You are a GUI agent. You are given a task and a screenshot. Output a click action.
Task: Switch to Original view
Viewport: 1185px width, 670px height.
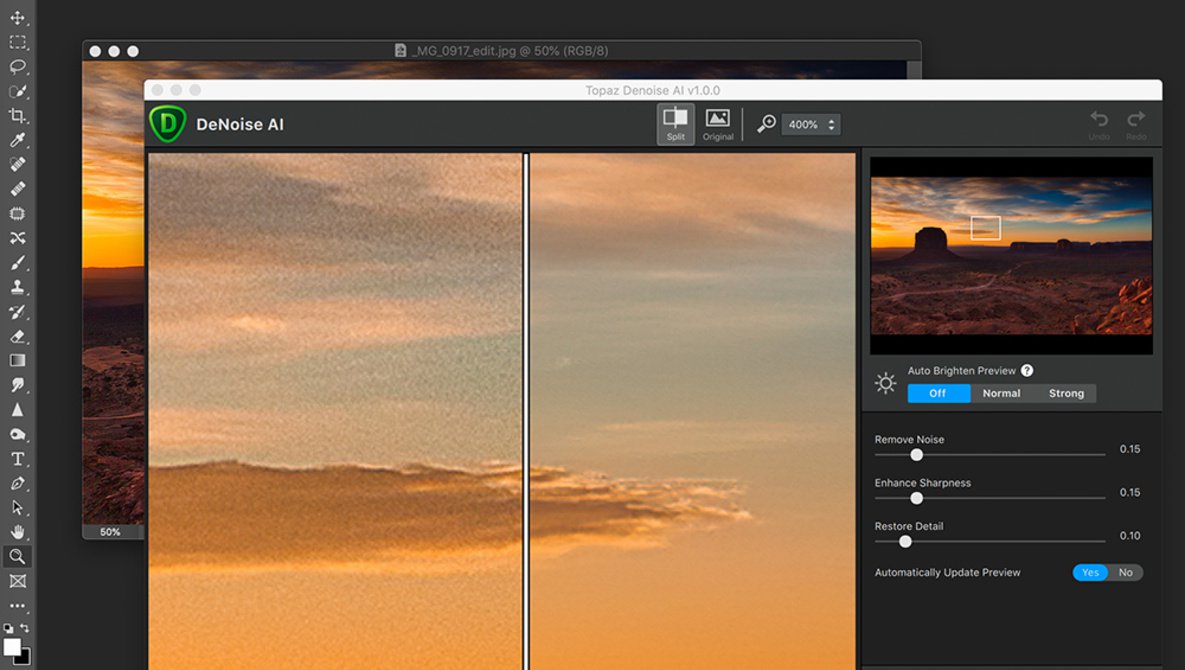coord(718,124)
